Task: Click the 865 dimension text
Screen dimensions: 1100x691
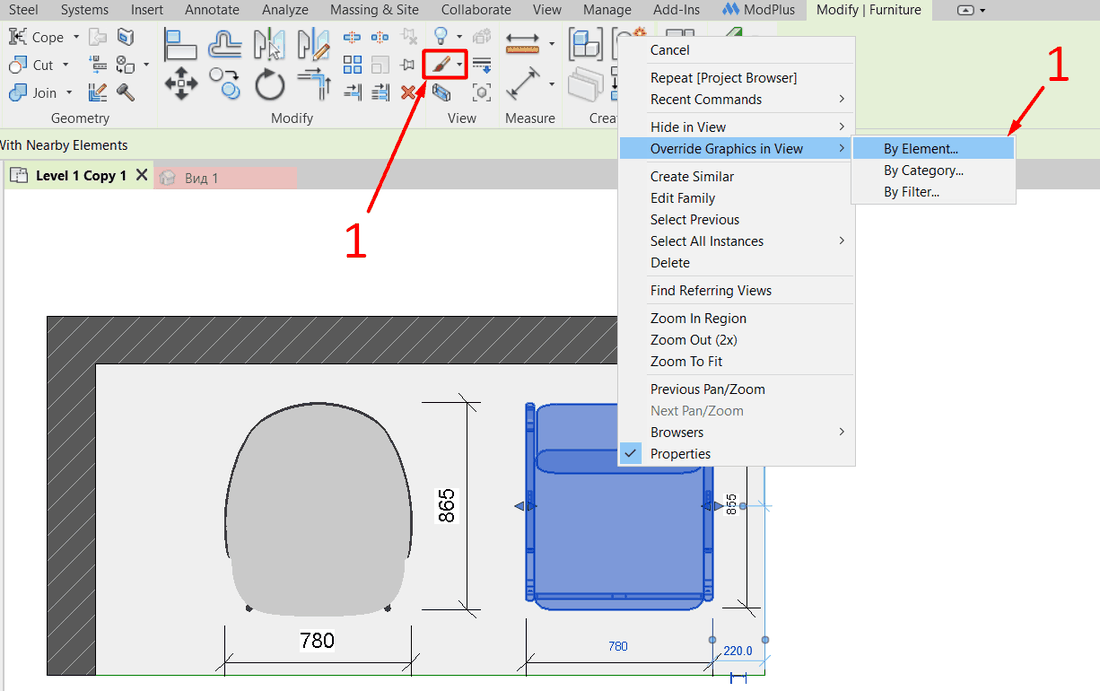Action: pyautogui.click(x=446, y=506)
